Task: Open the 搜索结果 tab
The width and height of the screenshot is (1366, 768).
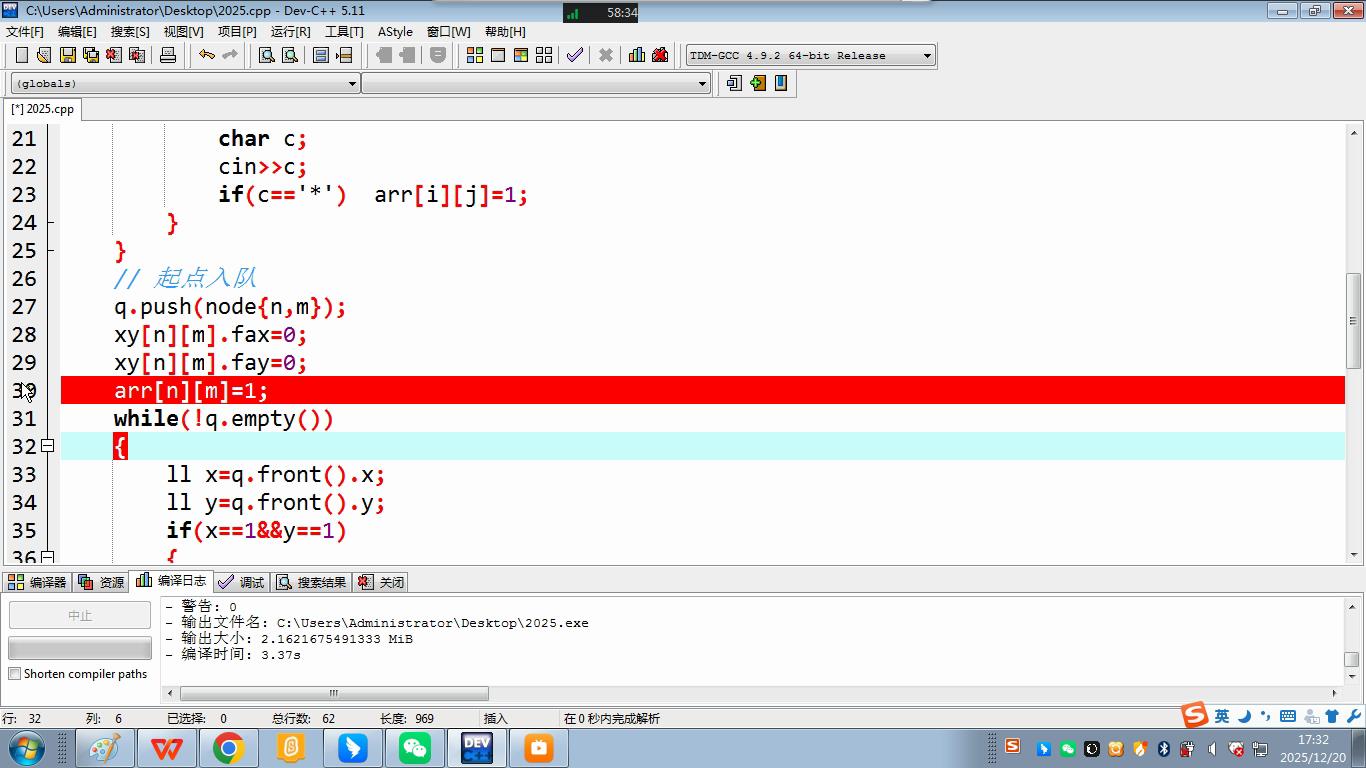Action: pos(311,582)
